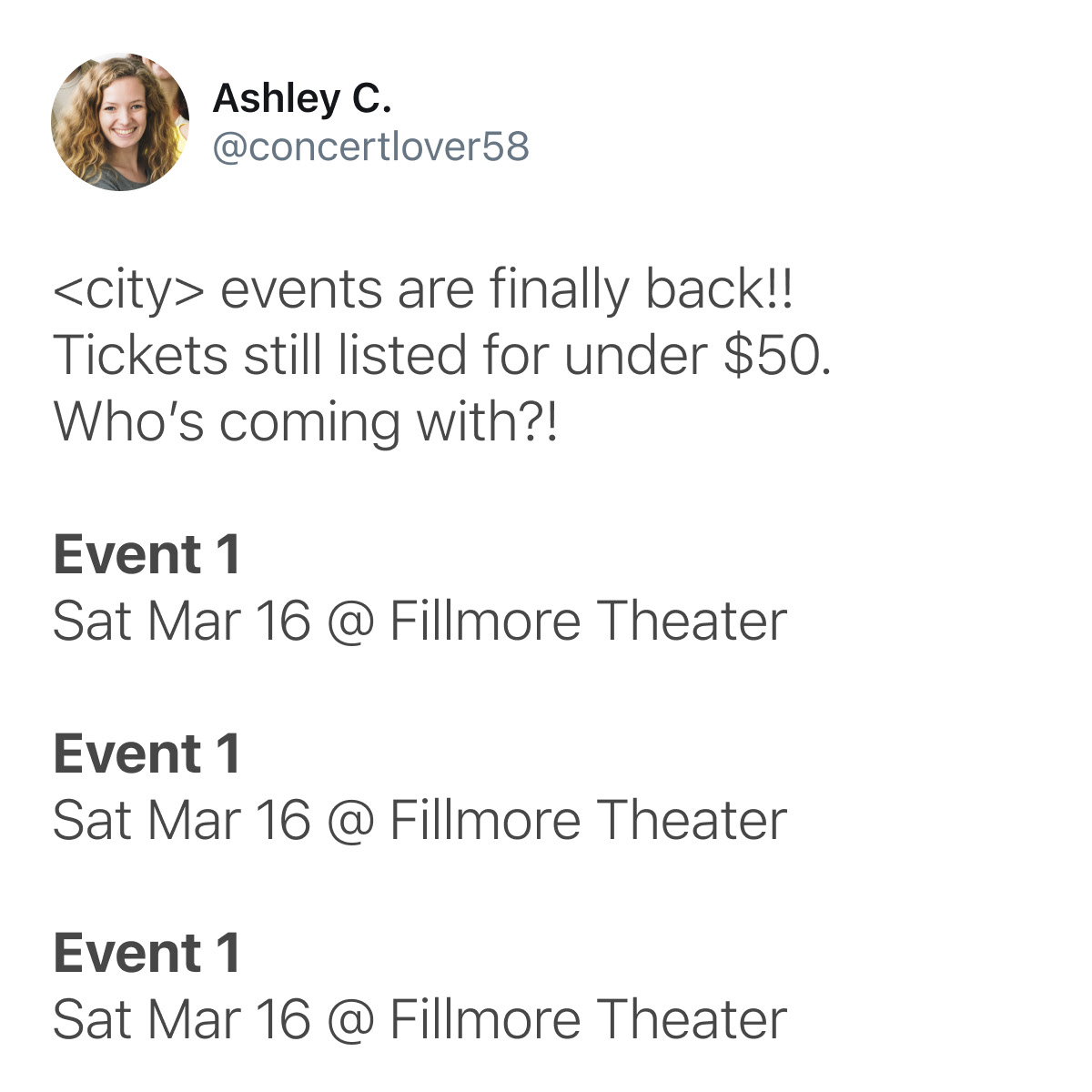Viewport: 1092px width, 1092px height.
Task: Click the @ symbol in first event line
Action: [349, 624]
